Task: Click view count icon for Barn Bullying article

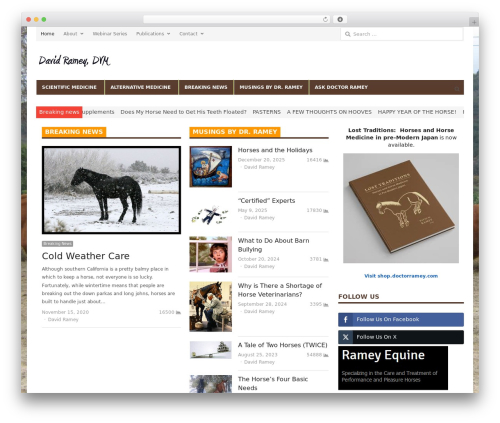Action: (326, 259)
